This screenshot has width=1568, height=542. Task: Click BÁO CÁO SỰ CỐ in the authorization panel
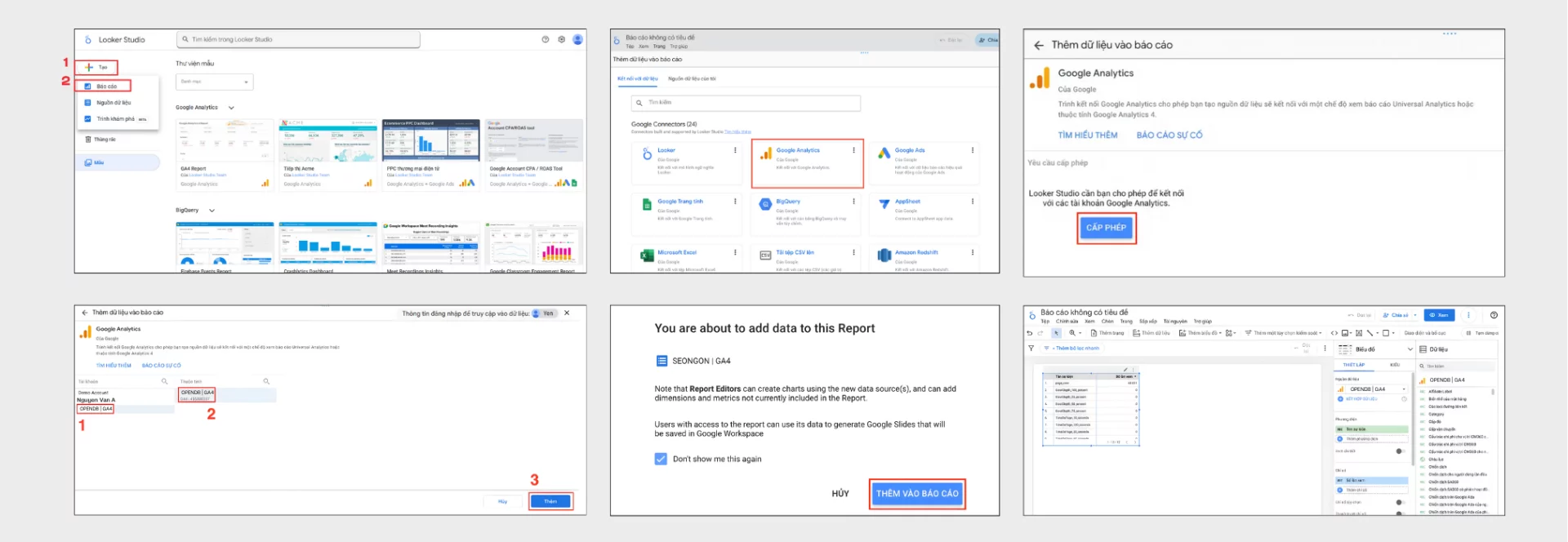pyautogui.click(x=1169, y=135)
